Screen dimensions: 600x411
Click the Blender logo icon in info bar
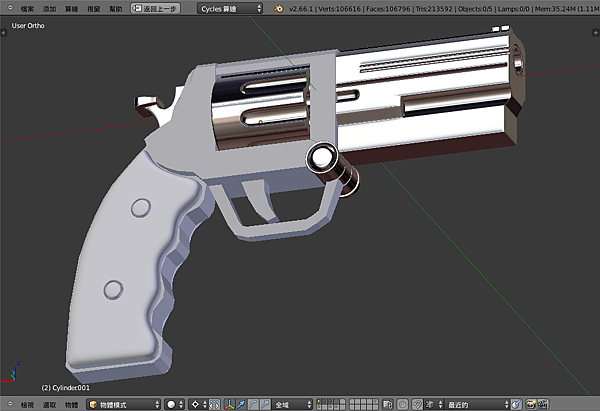coord(279,8)
